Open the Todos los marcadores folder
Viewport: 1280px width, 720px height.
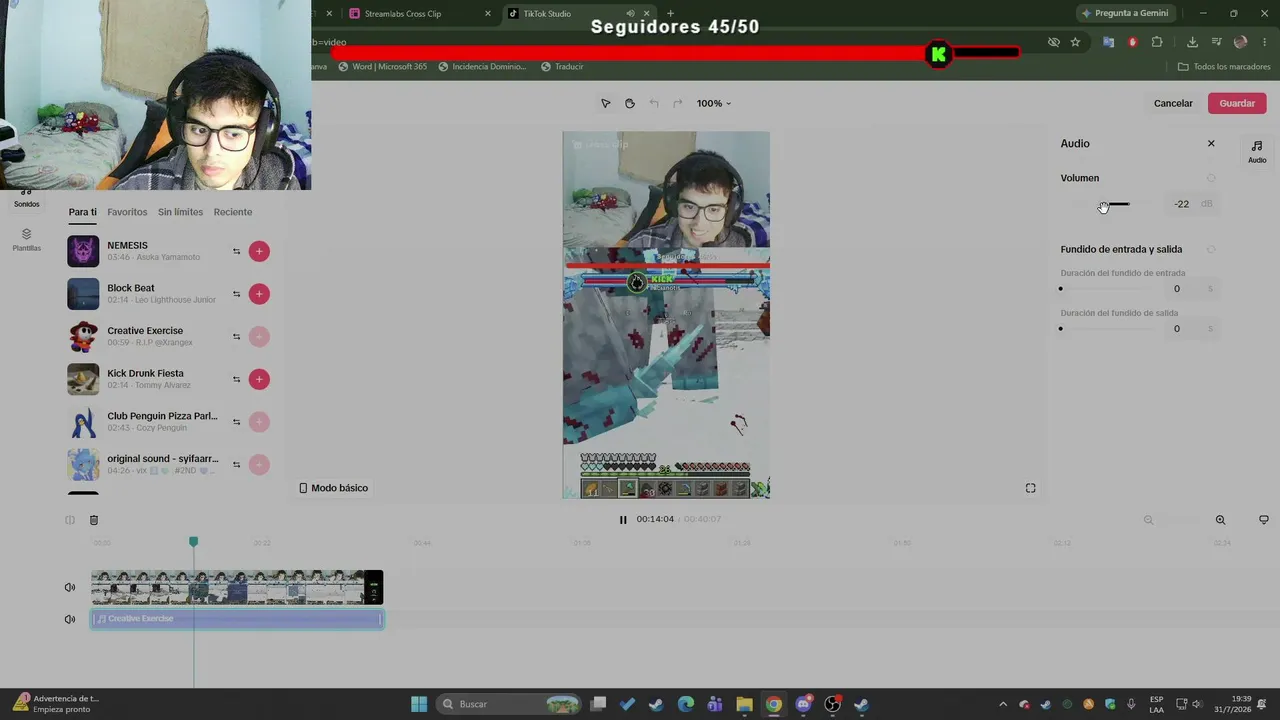pyautogui.click(x=1224, y=67)
